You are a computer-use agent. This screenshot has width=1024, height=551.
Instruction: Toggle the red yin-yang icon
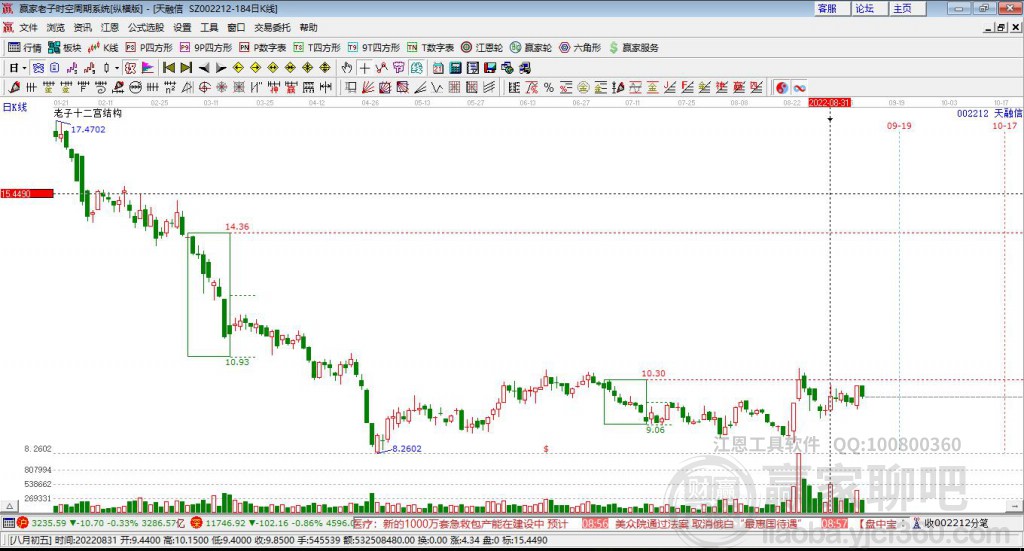tap(782, 87)
